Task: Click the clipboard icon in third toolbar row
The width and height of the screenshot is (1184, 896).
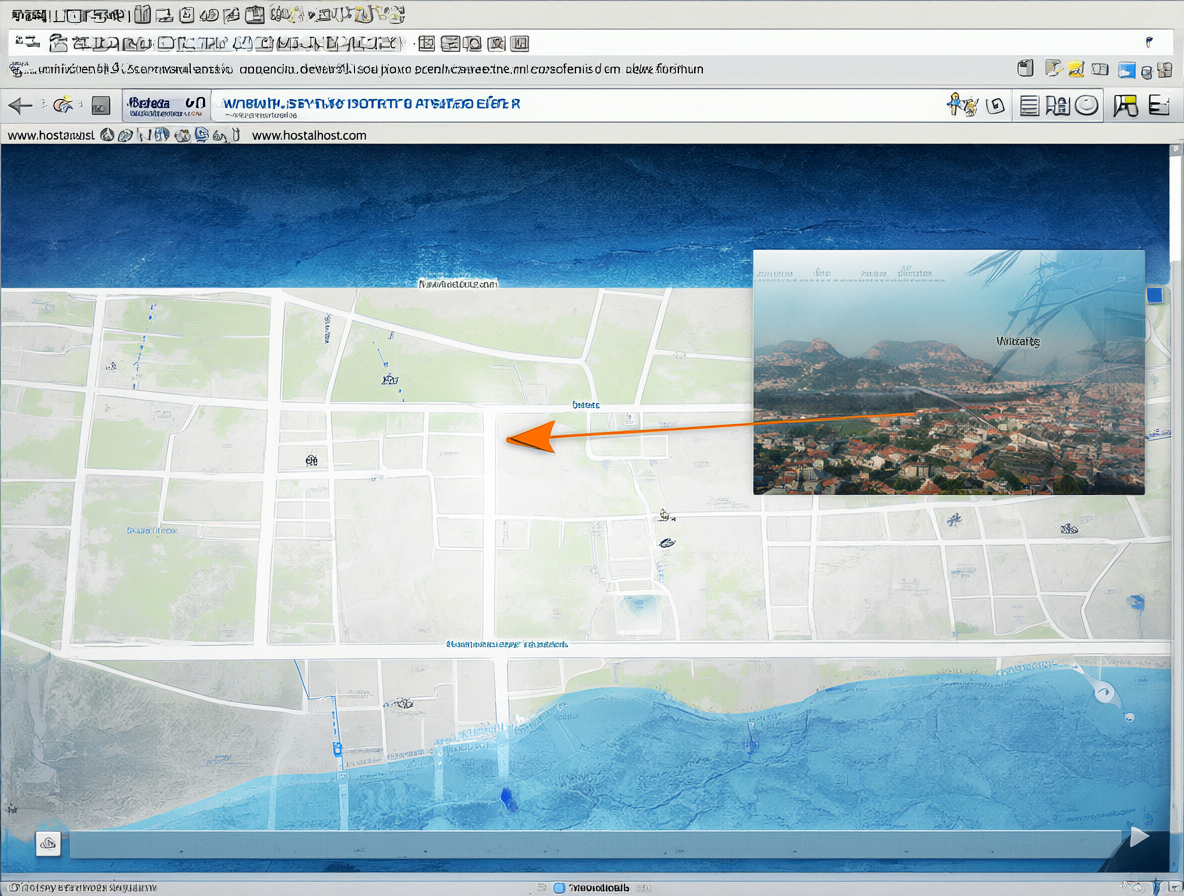Action: [x=1025, y=69]
